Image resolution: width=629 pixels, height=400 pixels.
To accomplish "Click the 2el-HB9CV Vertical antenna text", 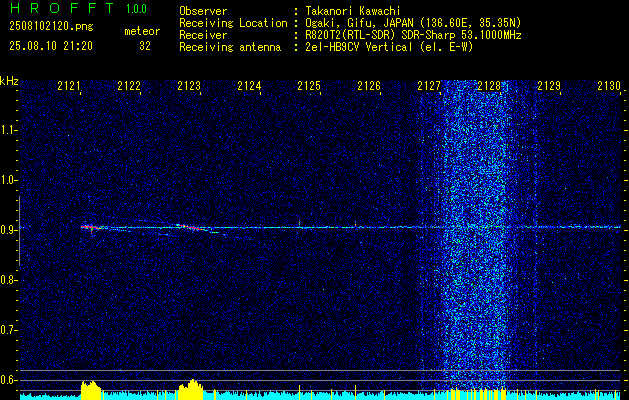I will point(389,47).
